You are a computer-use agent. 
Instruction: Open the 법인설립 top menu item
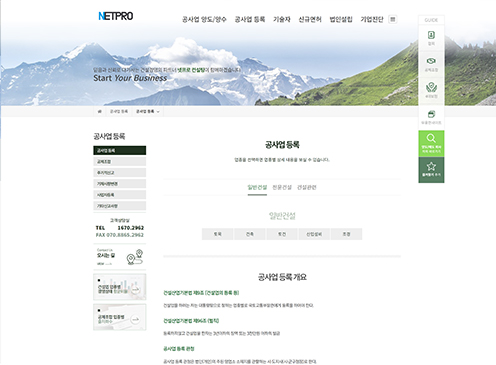pos(341,19)
